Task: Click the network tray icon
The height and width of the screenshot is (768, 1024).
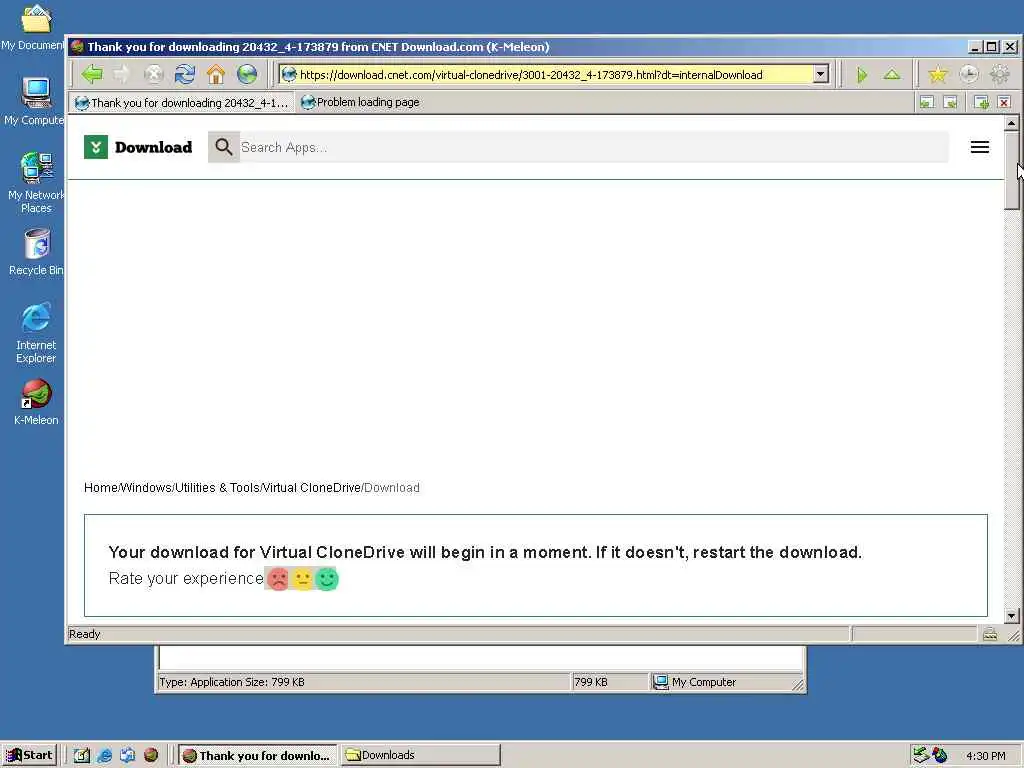Action: click(921, 755)
